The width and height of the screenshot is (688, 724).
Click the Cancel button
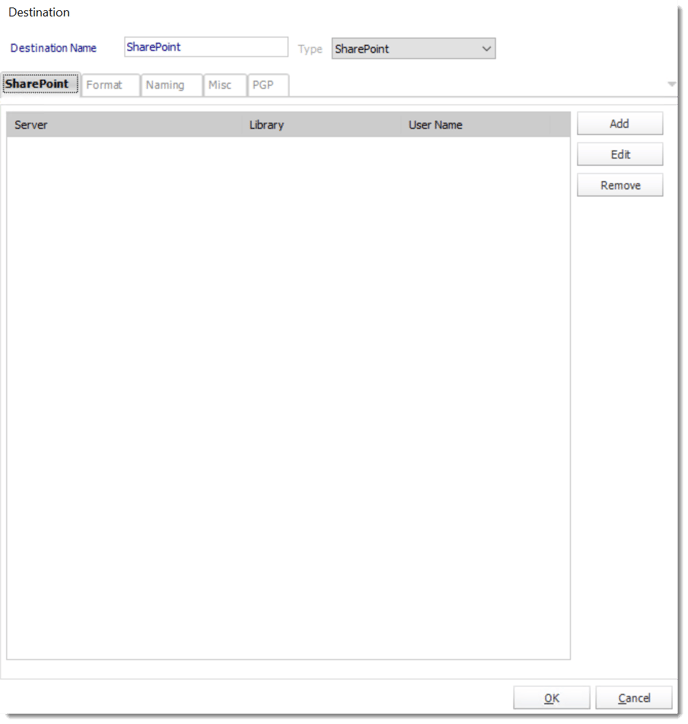[634, 698]
